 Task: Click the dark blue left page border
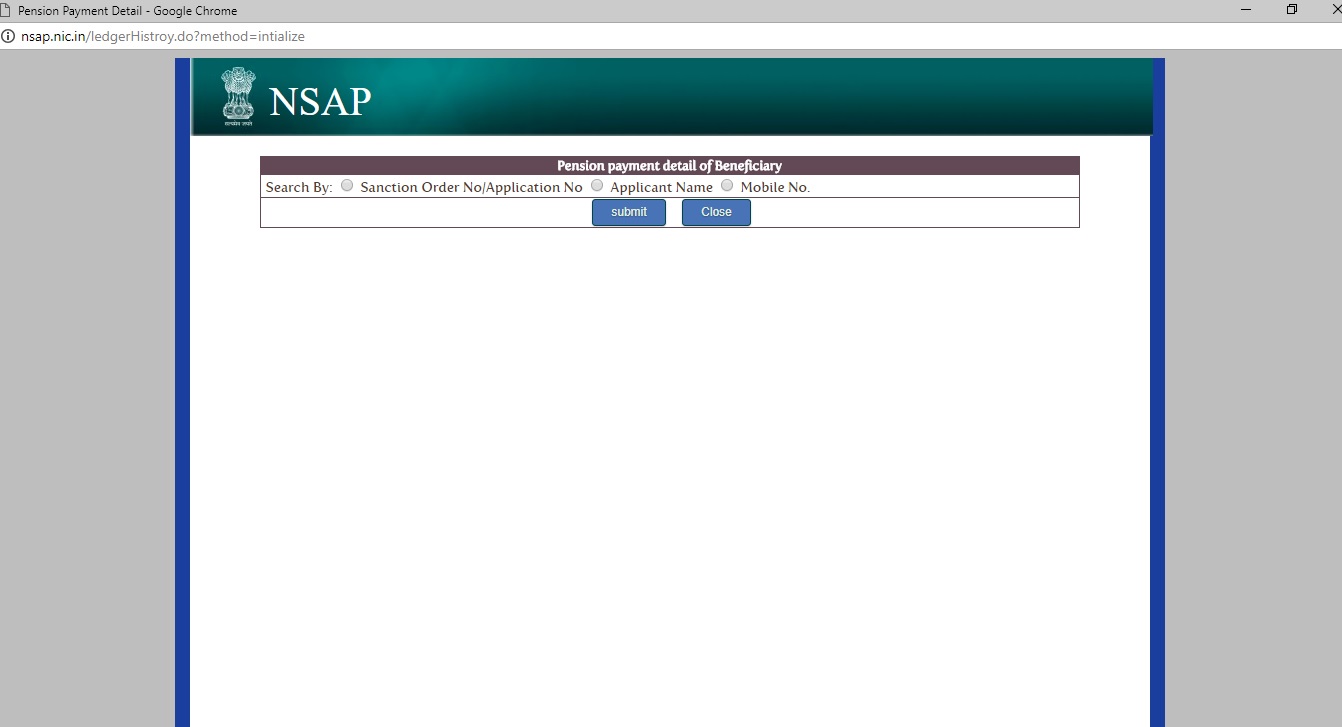coord(182,400)
